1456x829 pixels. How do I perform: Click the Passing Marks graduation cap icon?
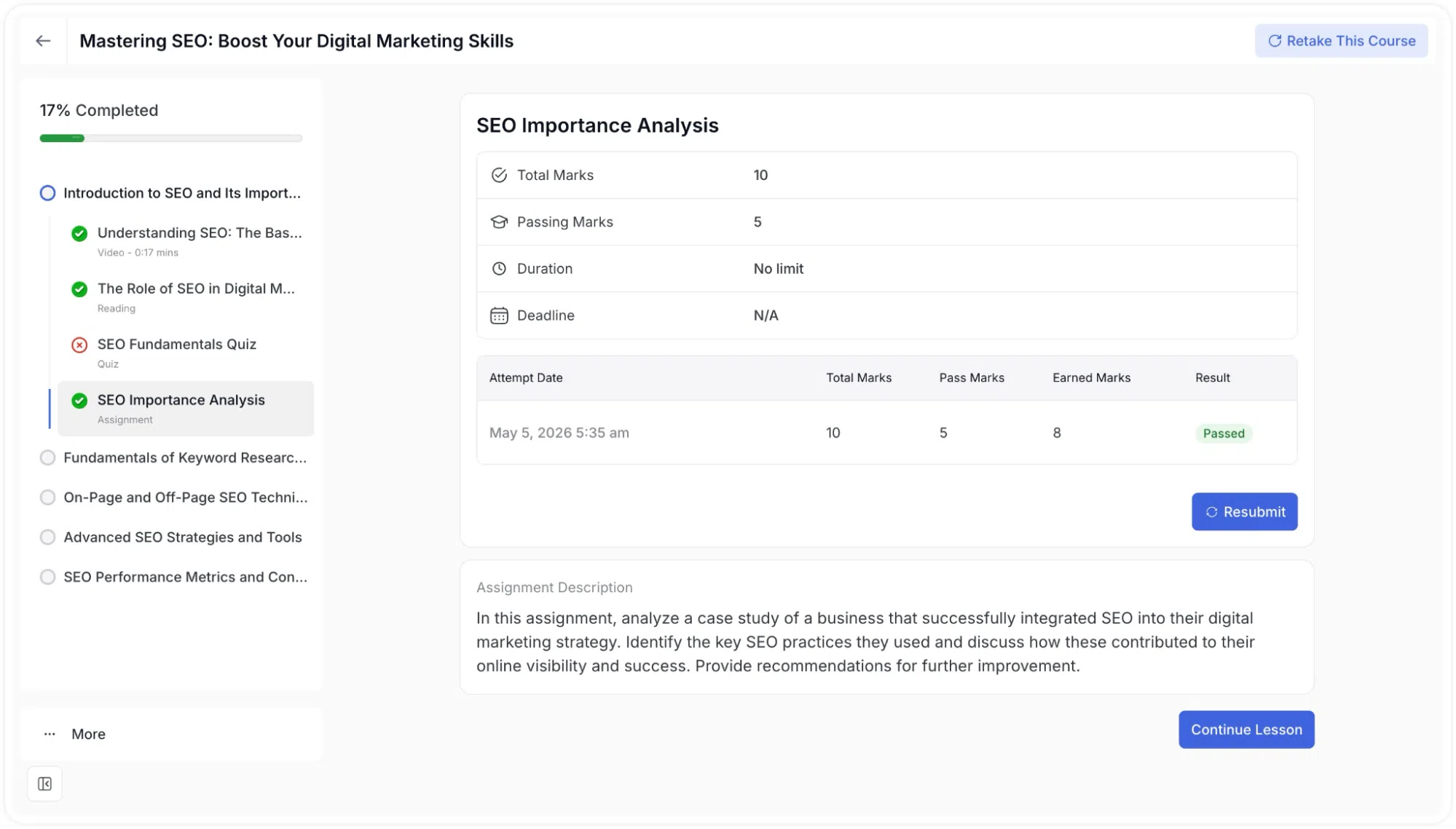click(499, 221)
